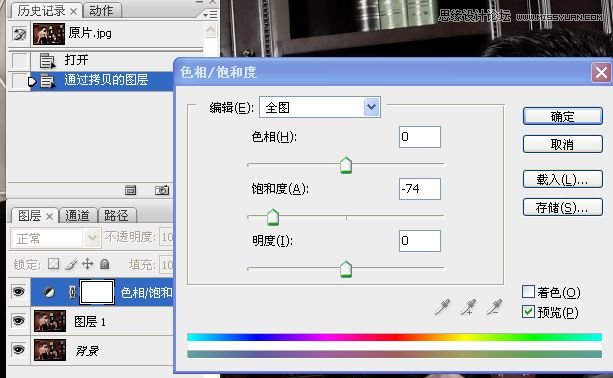Viewport: 613px width, 378px height.
Task: Open the 编辑 全图 dropdown
Action: (320, 107)
